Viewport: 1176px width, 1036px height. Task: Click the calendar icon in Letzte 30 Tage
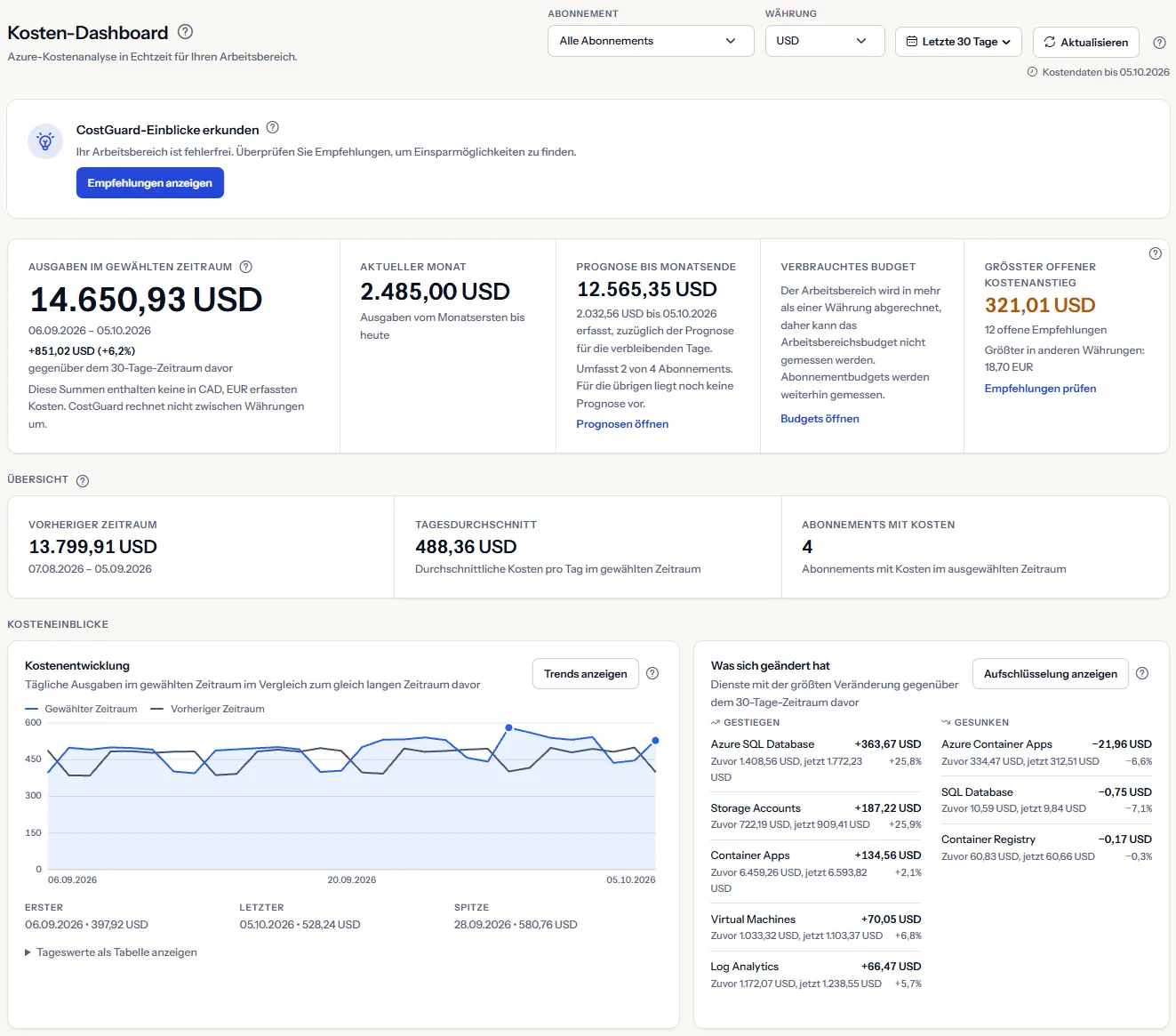tap(911, 42)
